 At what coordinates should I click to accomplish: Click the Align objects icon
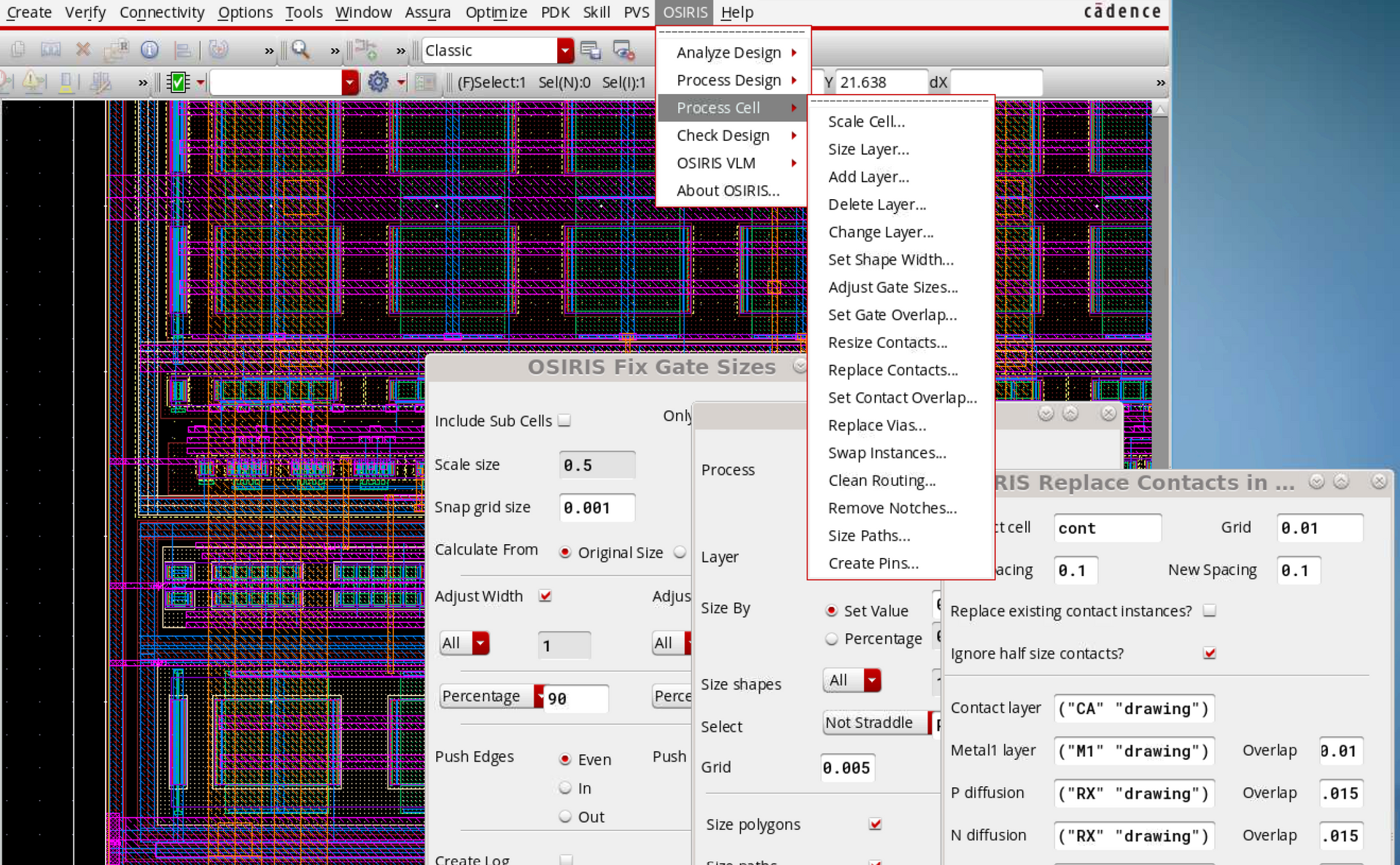click(x=182, y=50)
